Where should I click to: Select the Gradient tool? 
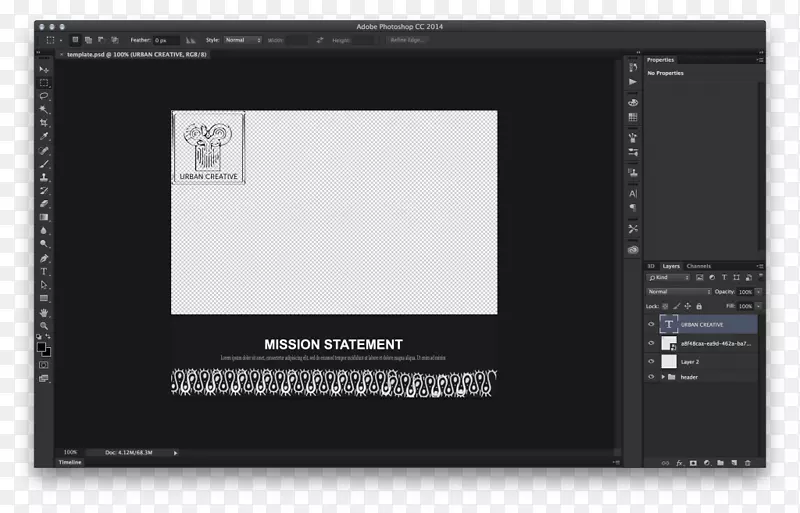(x=44, y=217)
